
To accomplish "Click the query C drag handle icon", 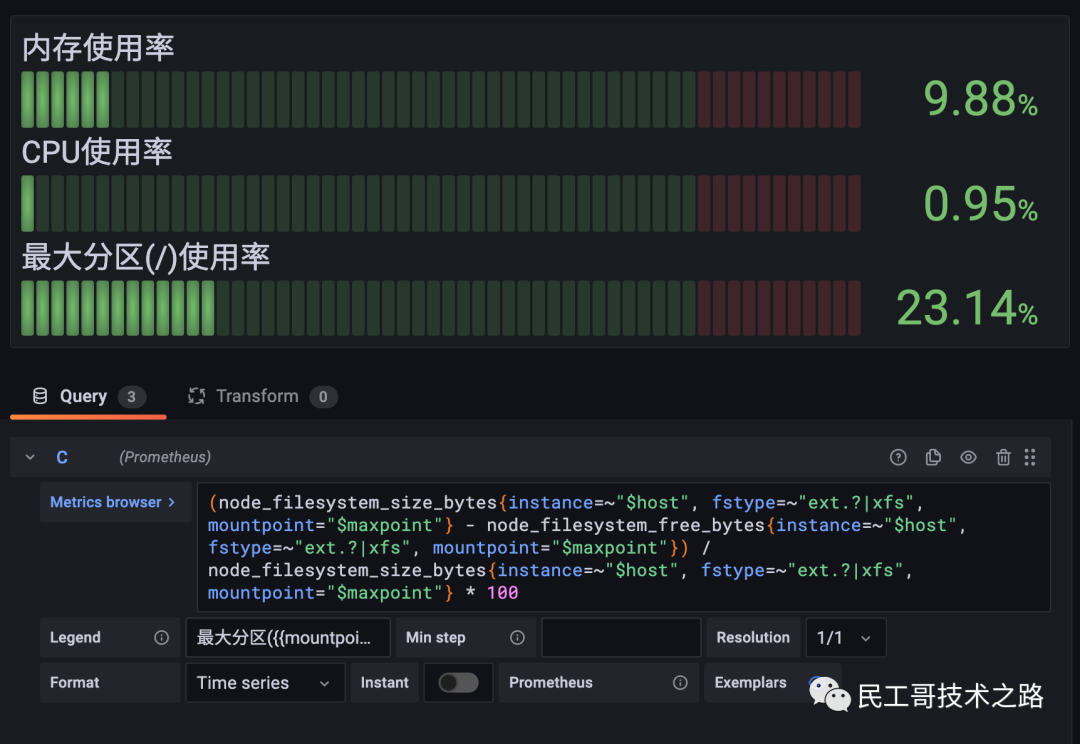I will [1030, 457].
